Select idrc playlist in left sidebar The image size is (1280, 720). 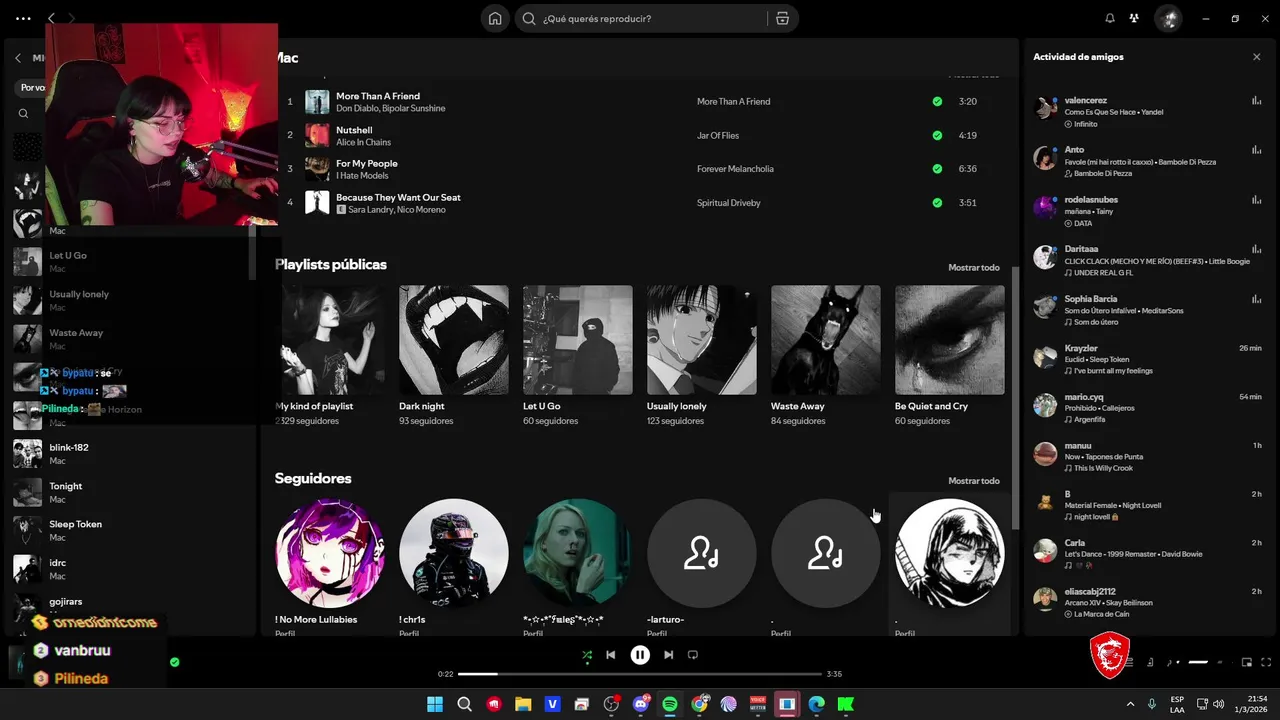tap(130, 569)
